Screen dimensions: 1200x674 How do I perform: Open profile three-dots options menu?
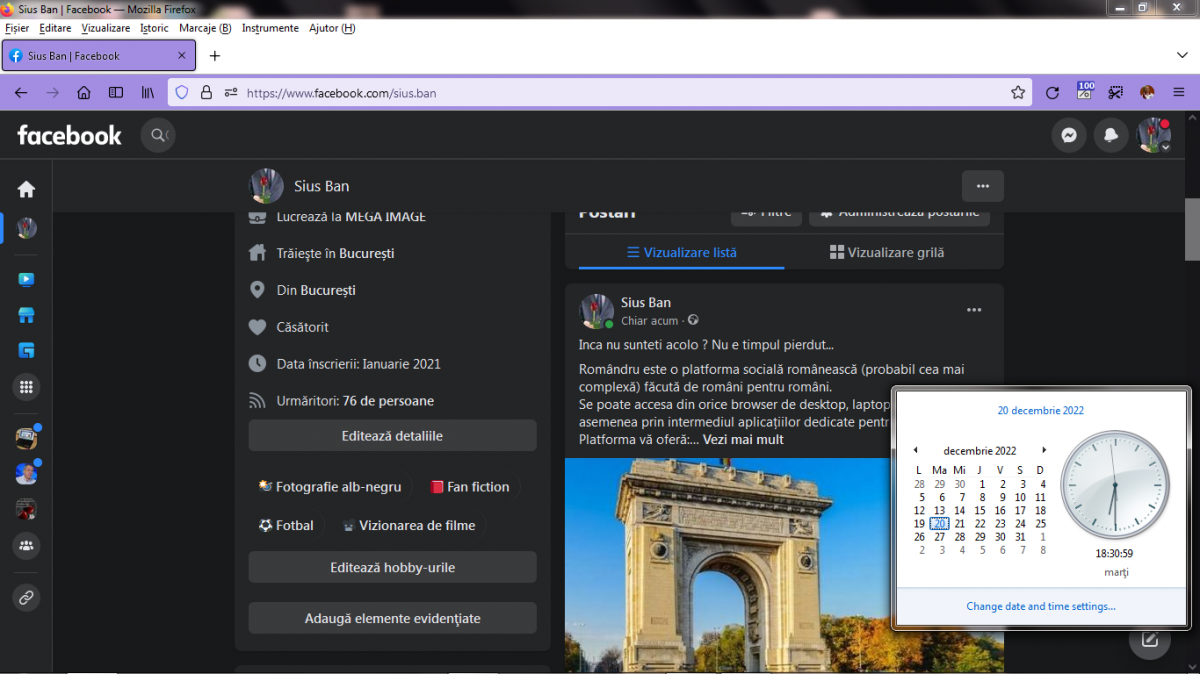coord(982,186)
